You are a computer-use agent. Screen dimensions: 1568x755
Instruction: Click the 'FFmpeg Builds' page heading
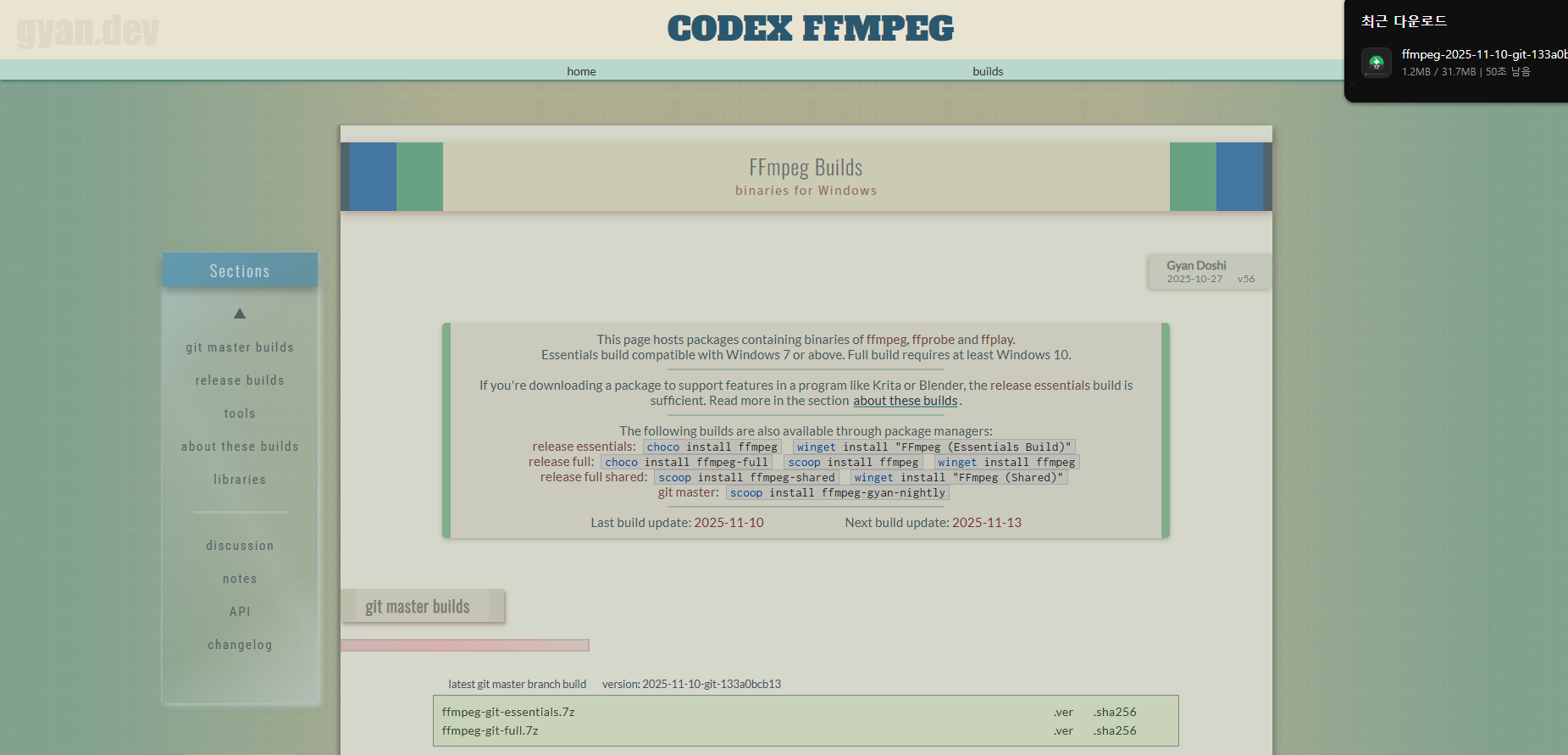coord(806,167)
